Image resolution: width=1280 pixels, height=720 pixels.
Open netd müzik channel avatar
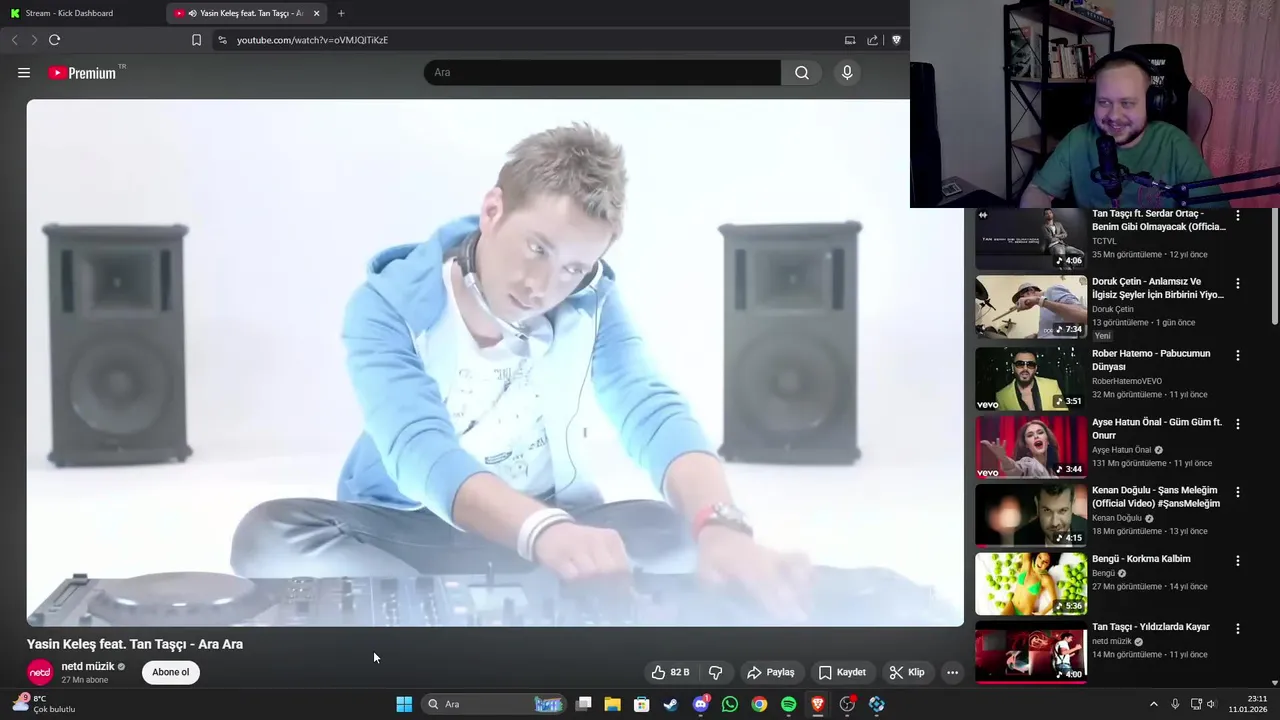click(40, 672)
